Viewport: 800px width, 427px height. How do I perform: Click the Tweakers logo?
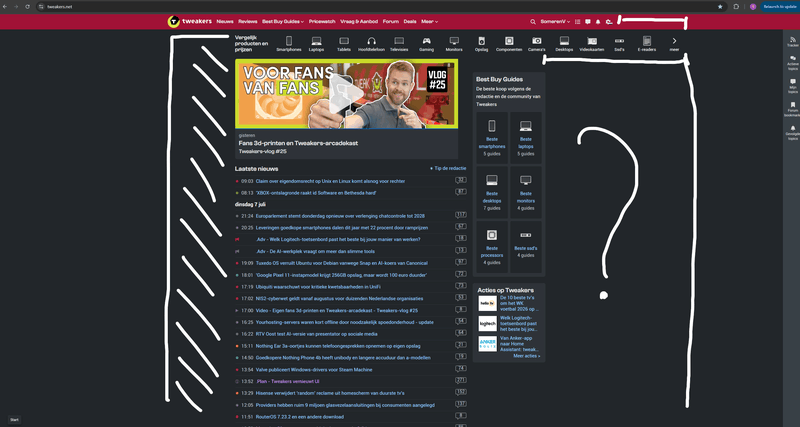(189, 21)
